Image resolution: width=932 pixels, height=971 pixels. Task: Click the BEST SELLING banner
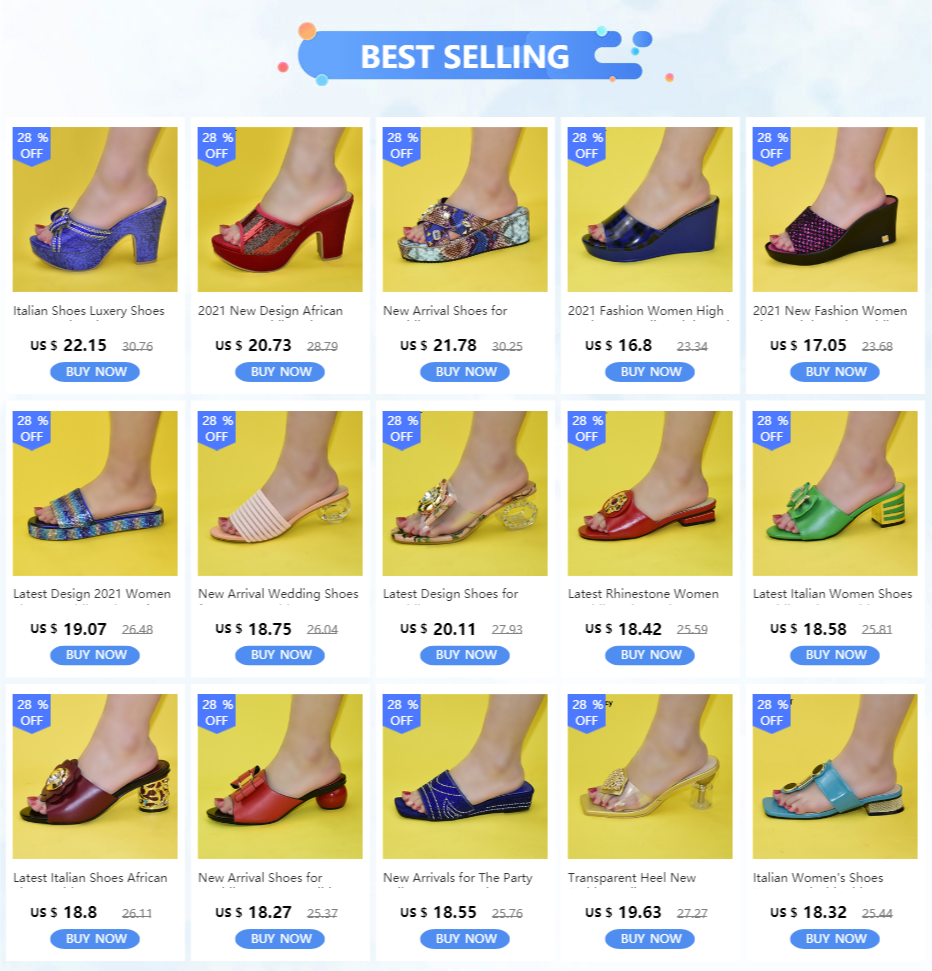(464, 56)
